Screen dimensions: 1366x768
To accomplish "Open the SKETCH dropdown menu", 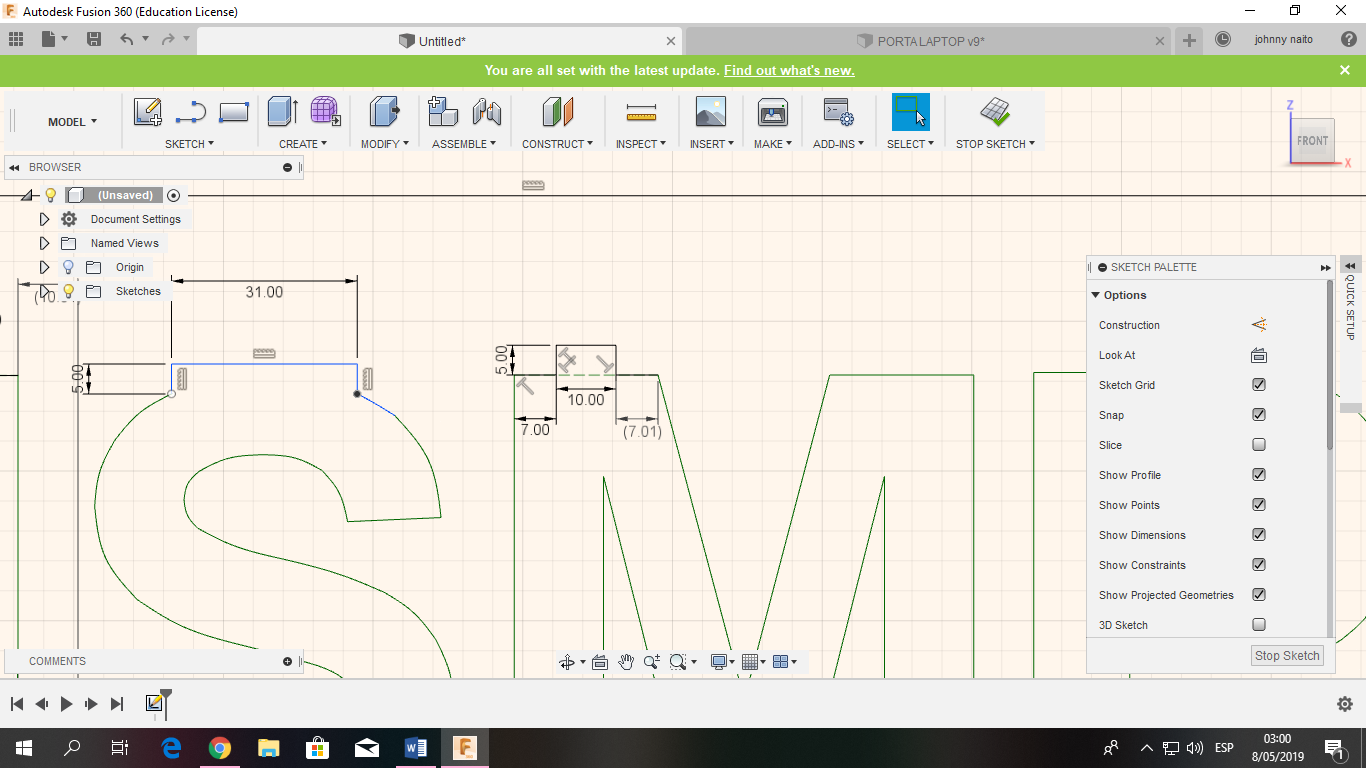I will [190, 144].
